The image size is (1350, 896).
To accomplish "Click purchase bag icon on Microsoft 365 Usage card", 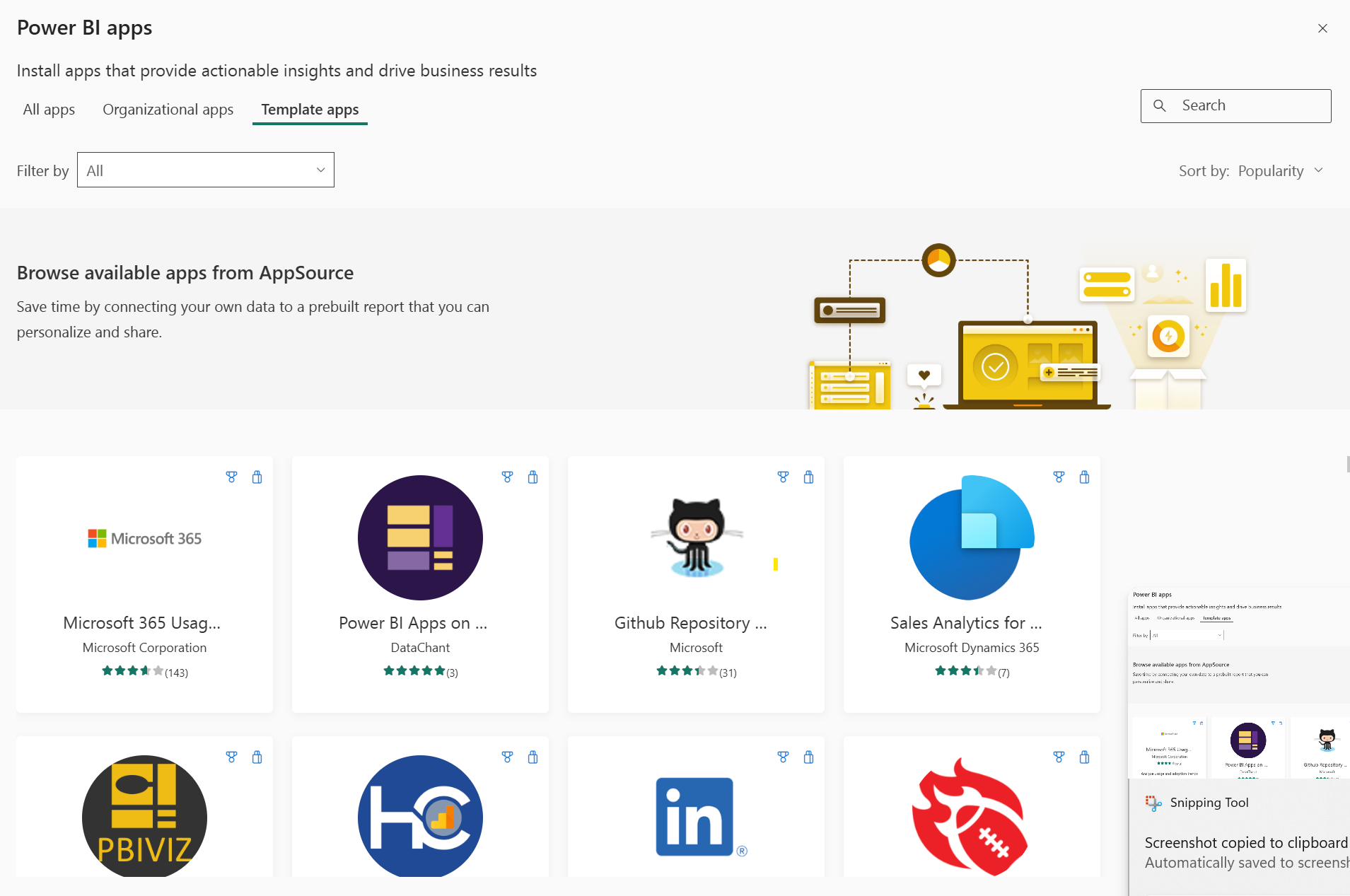I will (x=257, y=477).
